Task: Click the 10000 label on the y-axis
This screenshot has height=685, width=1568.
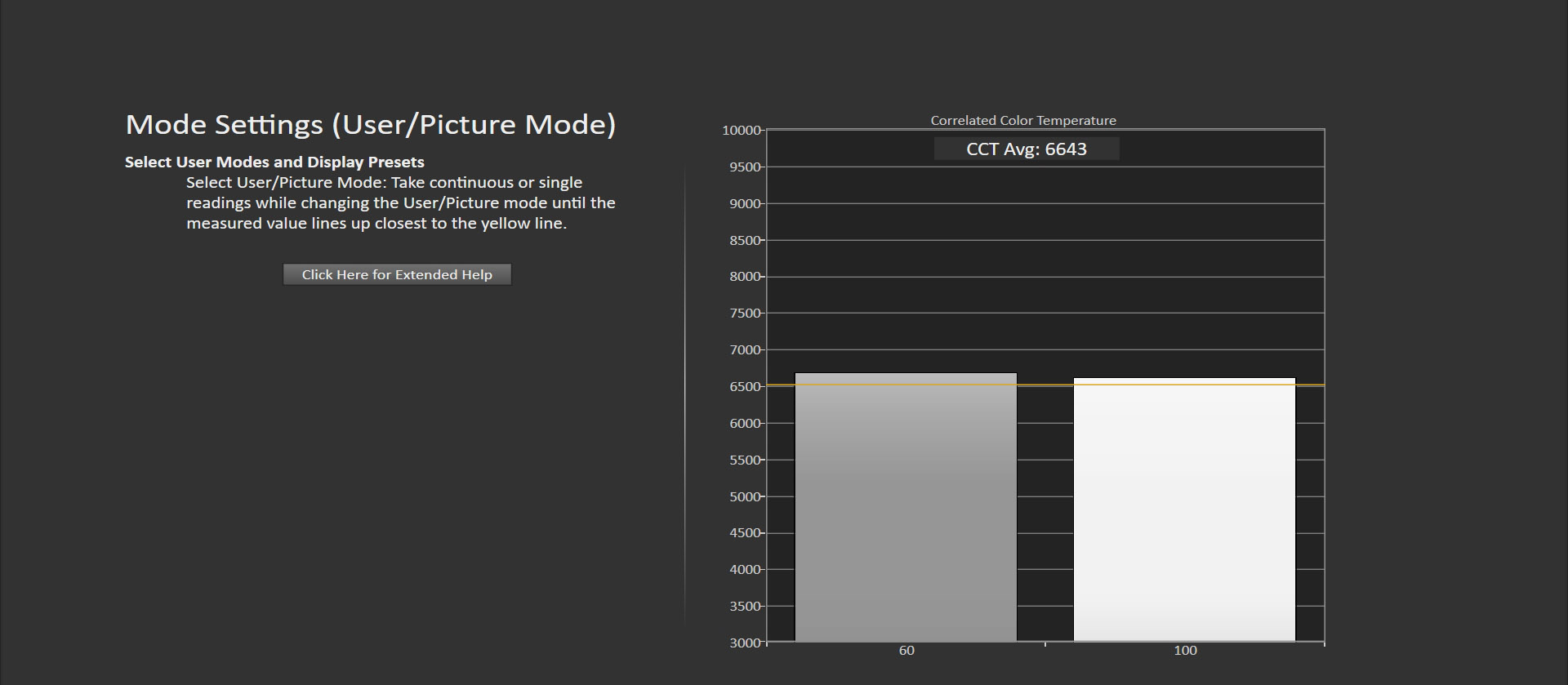Action: (x=741, y=131)
